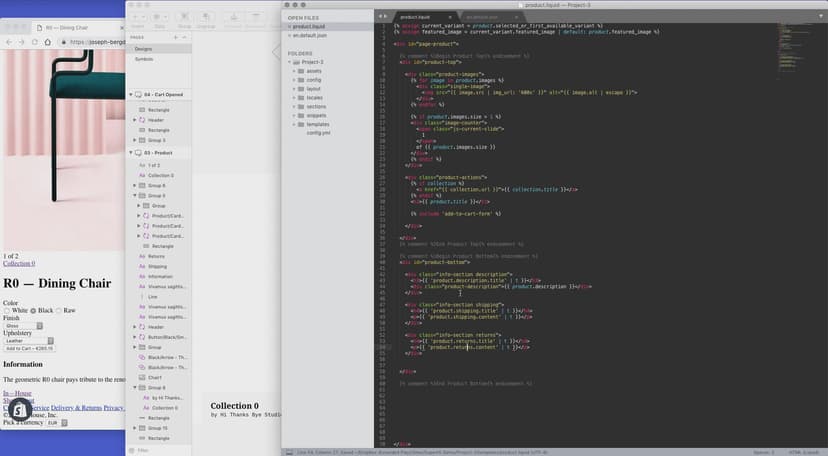The height and width of the screenshot is (456, 828).
Task: Click the Shopify badge icon
Action: click(x=19, y=410)
